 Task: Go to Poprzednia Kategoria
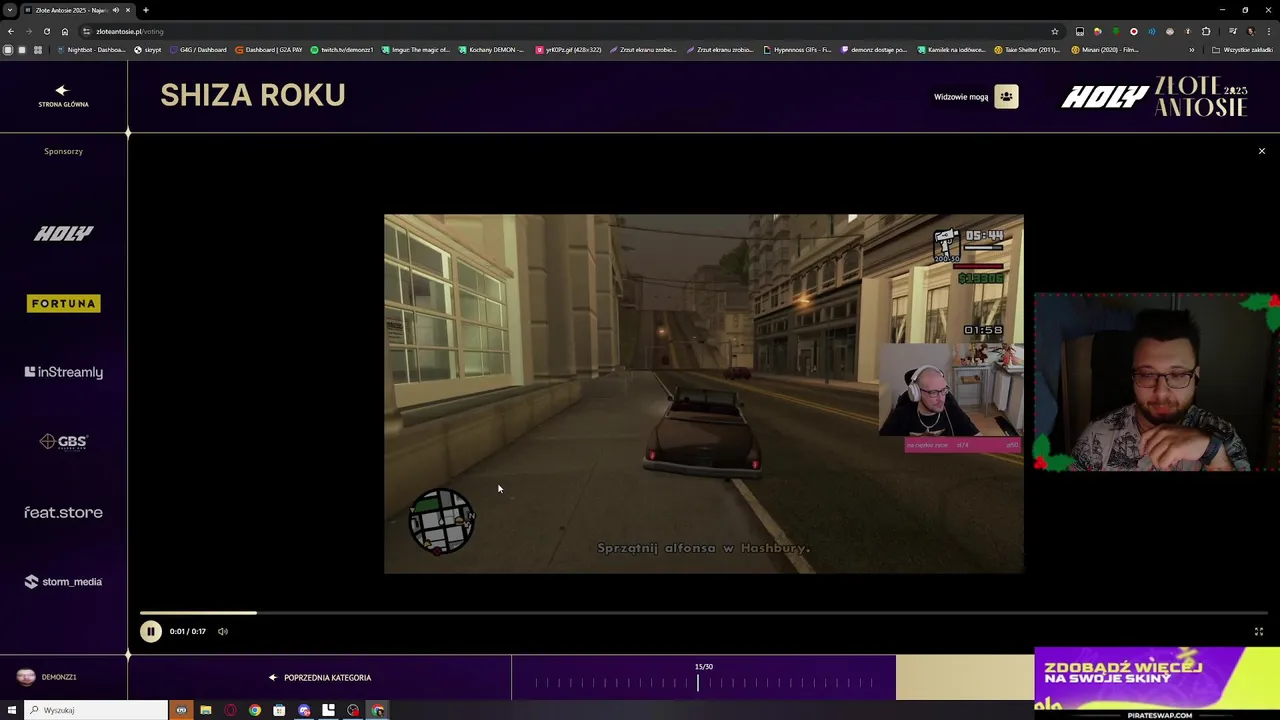320,678
